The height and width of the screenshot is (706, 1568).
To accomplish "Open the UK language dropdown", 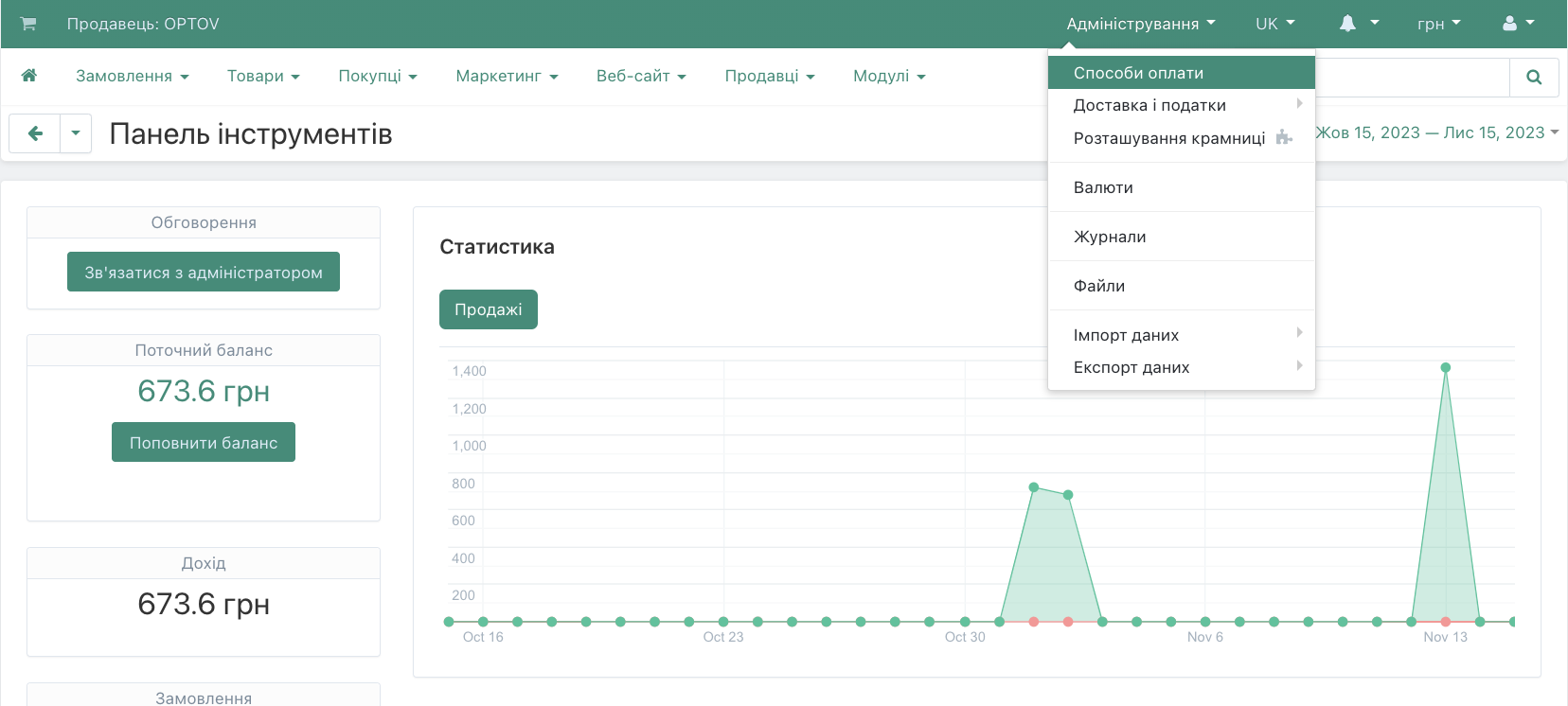I will coord(1274,24).
